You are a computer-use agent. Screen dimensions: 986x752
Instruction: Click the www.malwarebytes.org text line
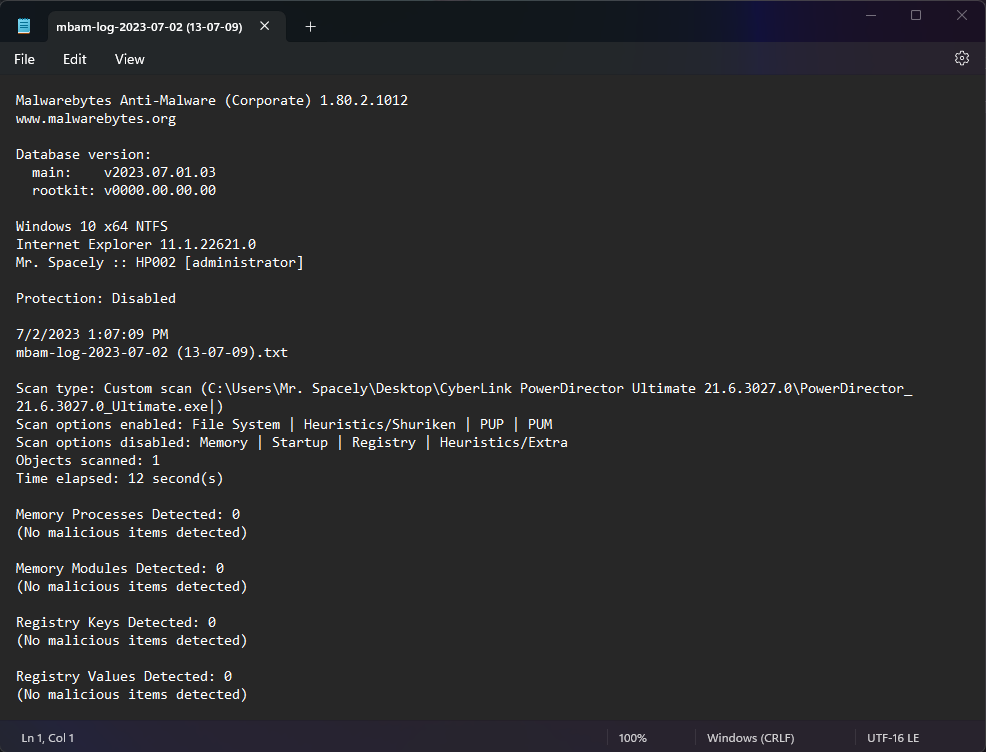pyautogui.click(x=96, y=118)
